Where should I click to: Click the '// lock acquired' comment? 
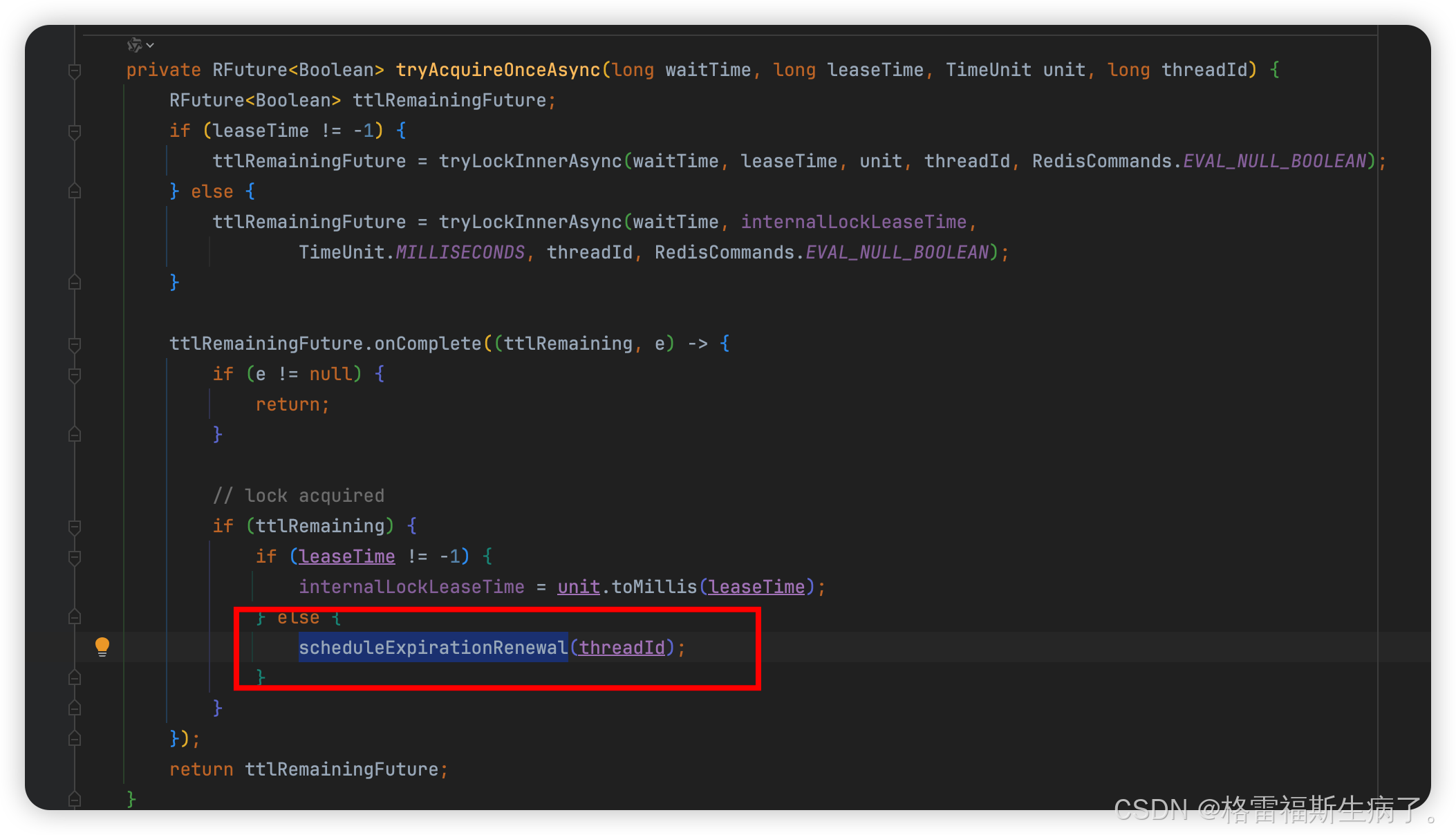click(298, 496)
